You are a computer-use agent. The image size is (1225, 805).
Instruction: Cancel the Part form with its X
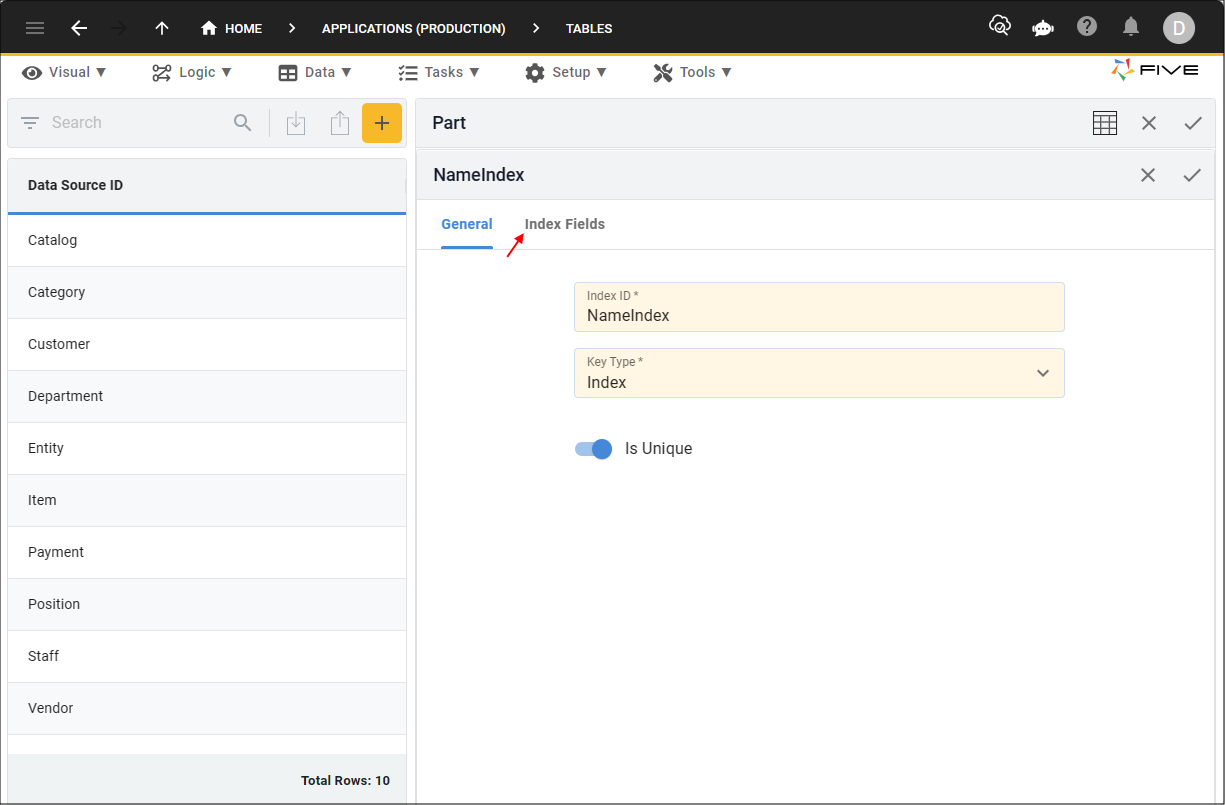[x=1149, y=123]
